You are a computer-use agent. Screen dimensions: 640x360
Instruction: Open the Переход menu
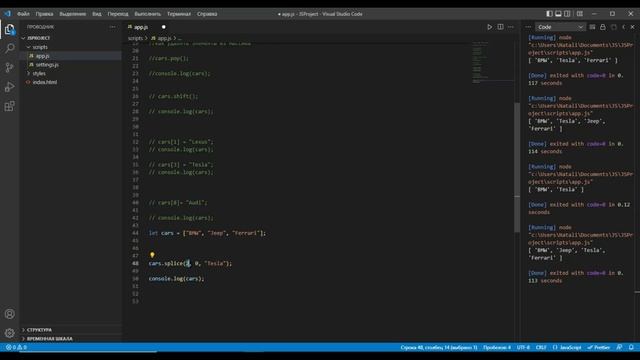118,14
